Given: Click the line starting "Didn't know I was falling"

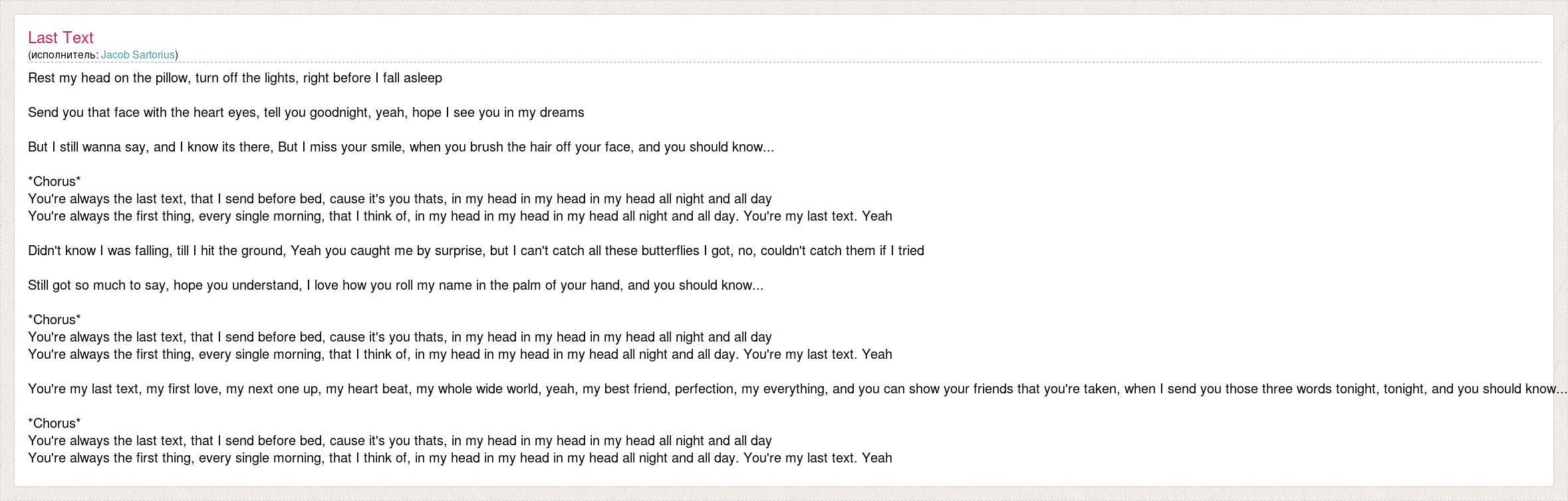Looking at the screenshot, I should tap(475, 251).
